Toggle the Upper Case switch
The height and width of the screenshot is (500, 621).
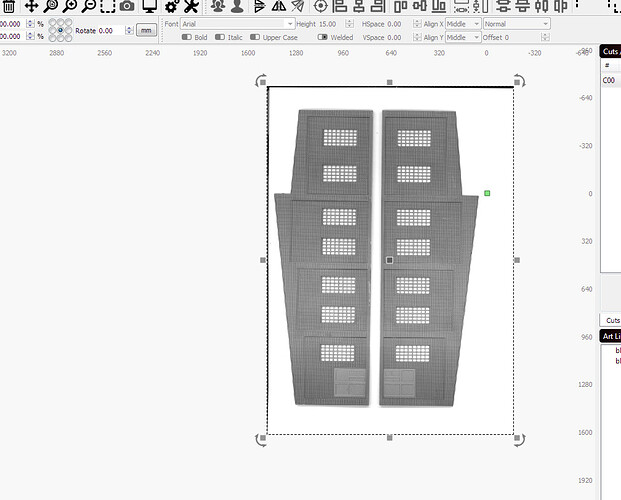(255, 37)
